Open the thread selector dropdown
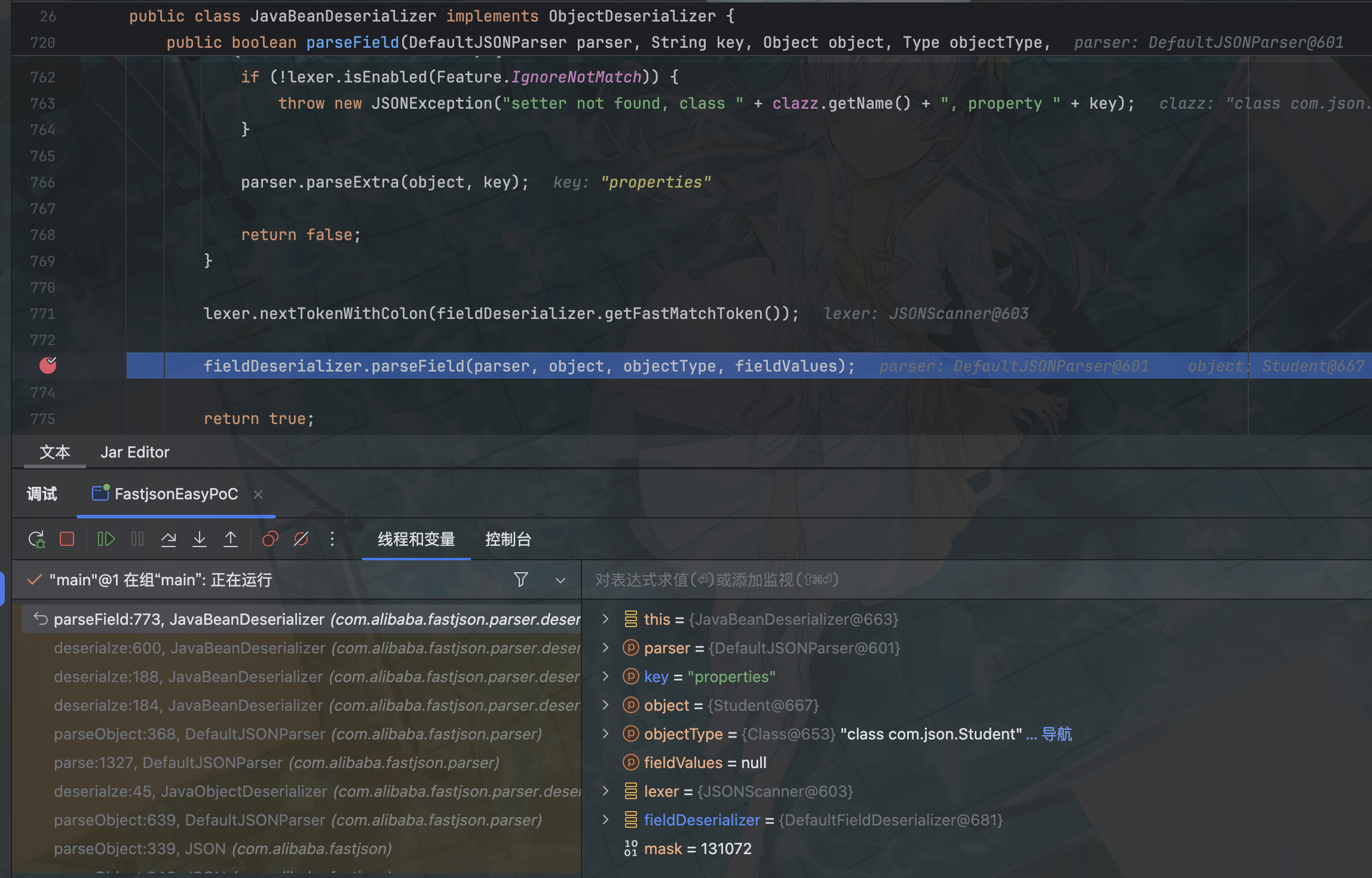1372x878 pixels. (x=560, y=580)
